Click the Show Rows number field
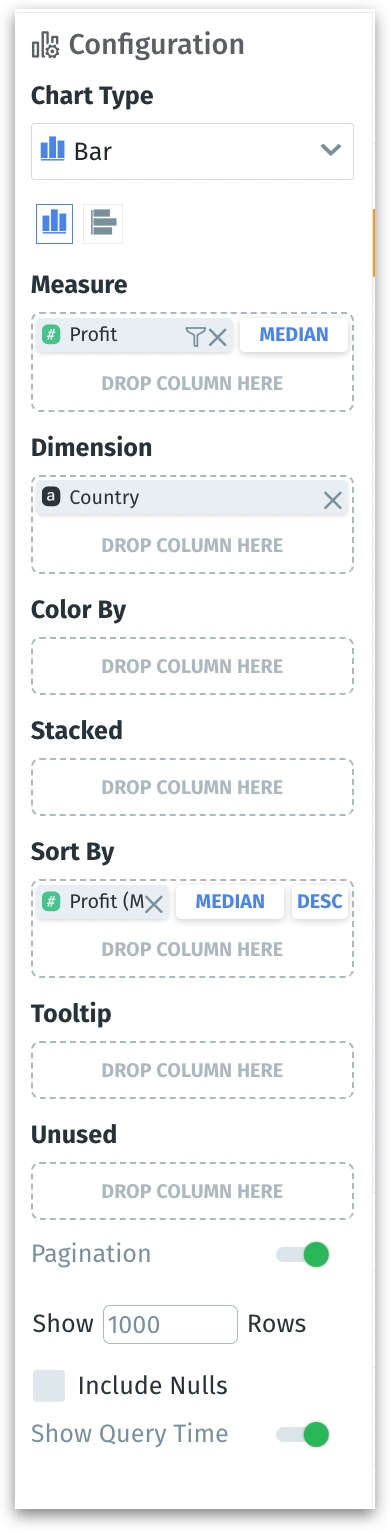Screen dimensions: 391x1531 tap(170, 1324)
